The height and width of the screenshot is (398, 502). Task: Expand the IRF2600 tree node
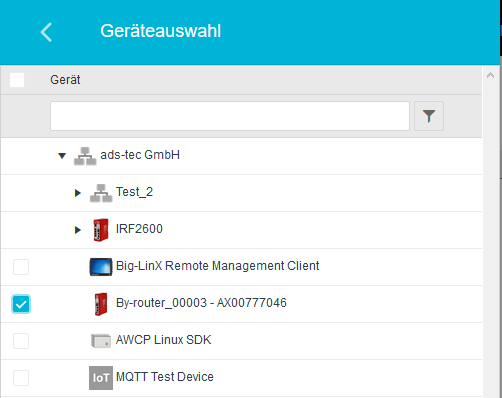coord(78,230)
